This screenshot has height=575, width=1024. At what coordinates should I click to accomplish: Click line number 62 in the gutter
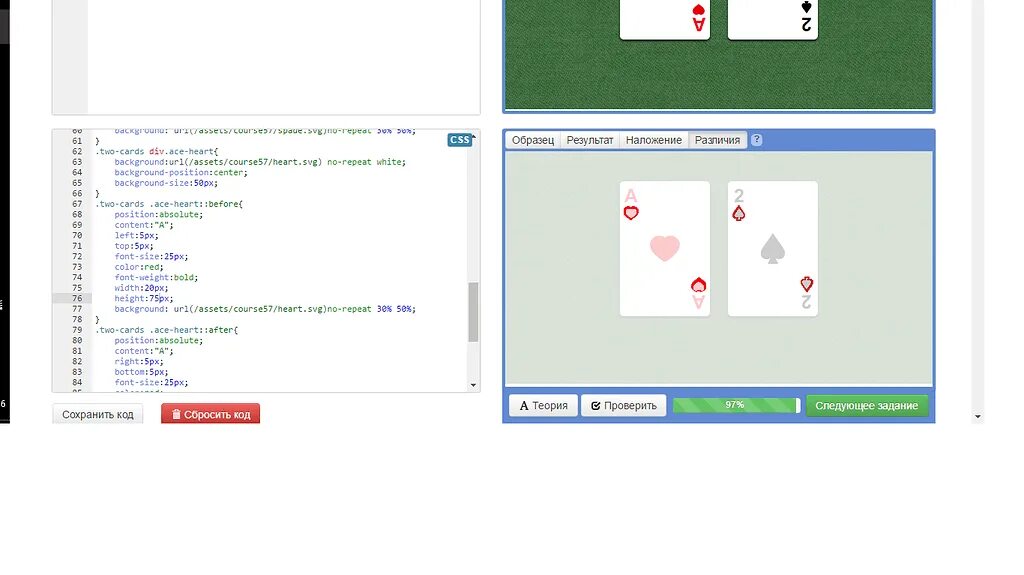tap(77, 151)
